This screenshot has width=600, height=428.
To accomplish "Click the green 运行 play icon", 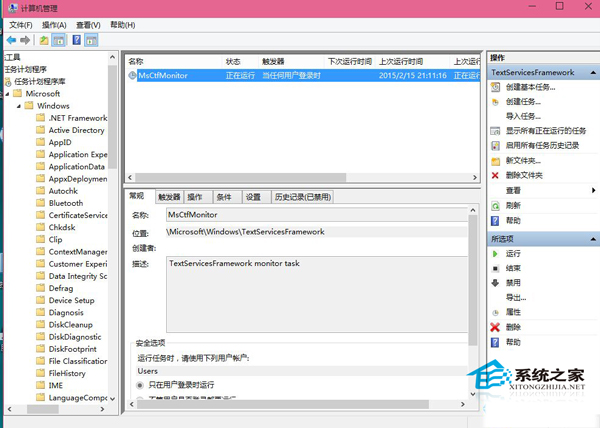I will 495,254.
